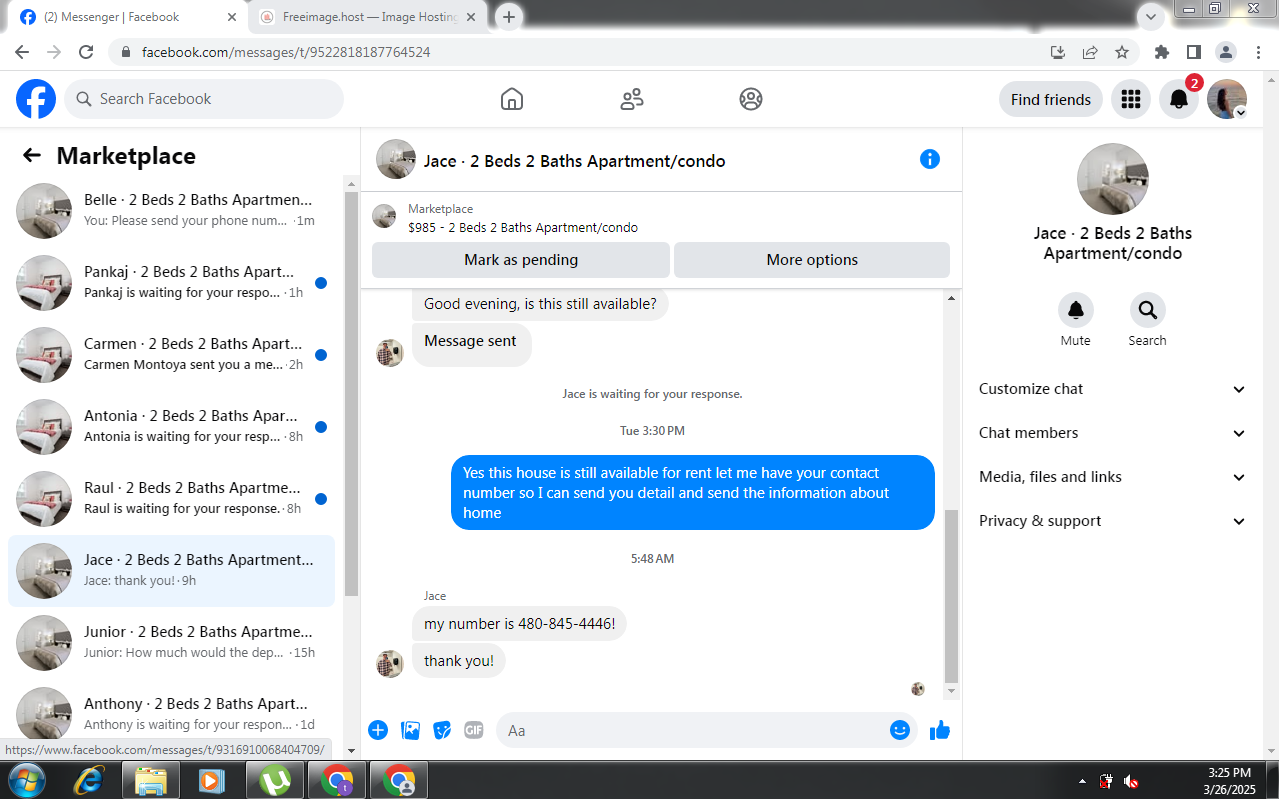Open Belle conversation in Marketplace list

[x=171, y=211]
